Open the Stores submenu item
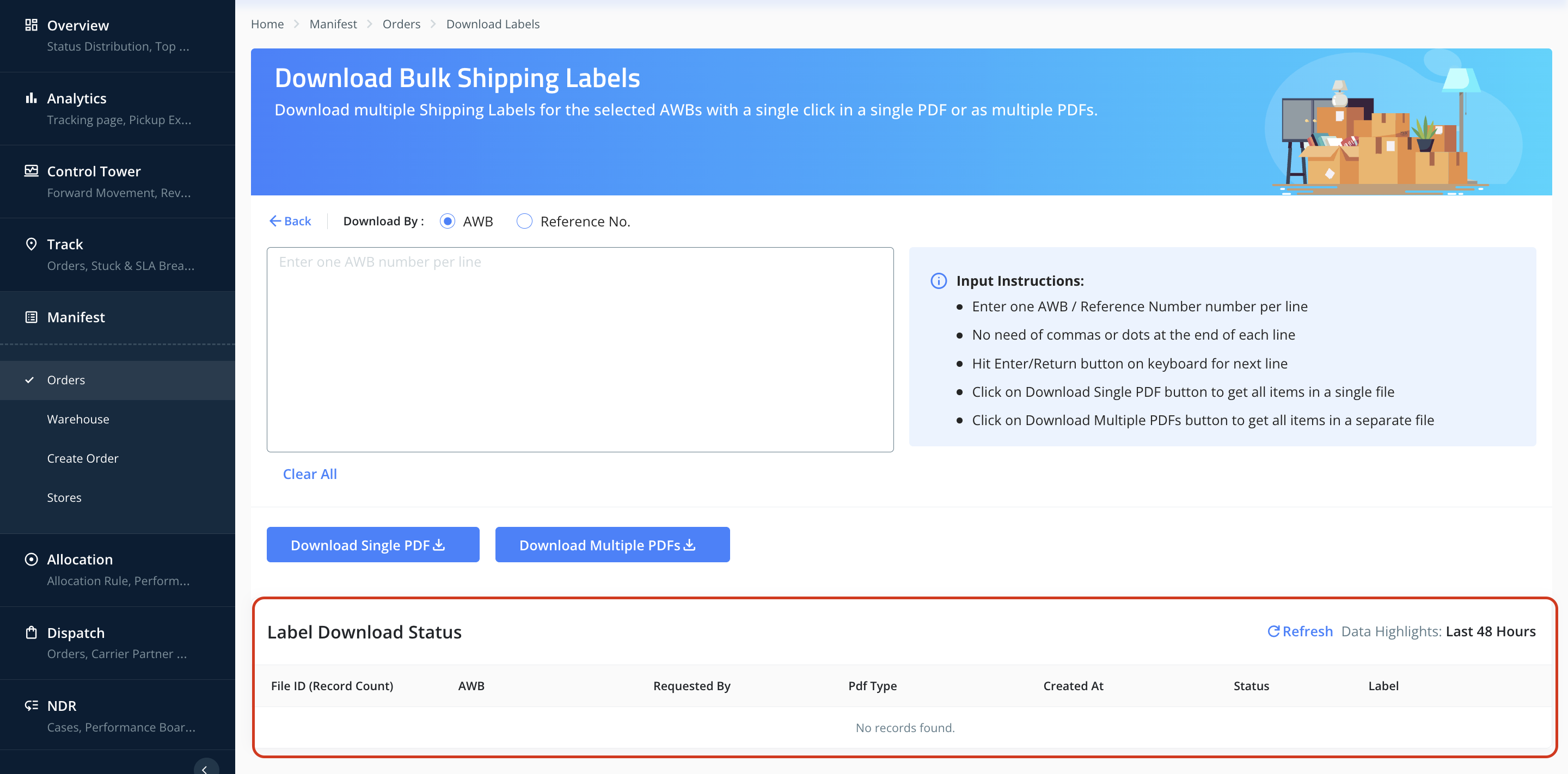The width and height of the screenshot is (1568, 774). (x=64, y=497)
